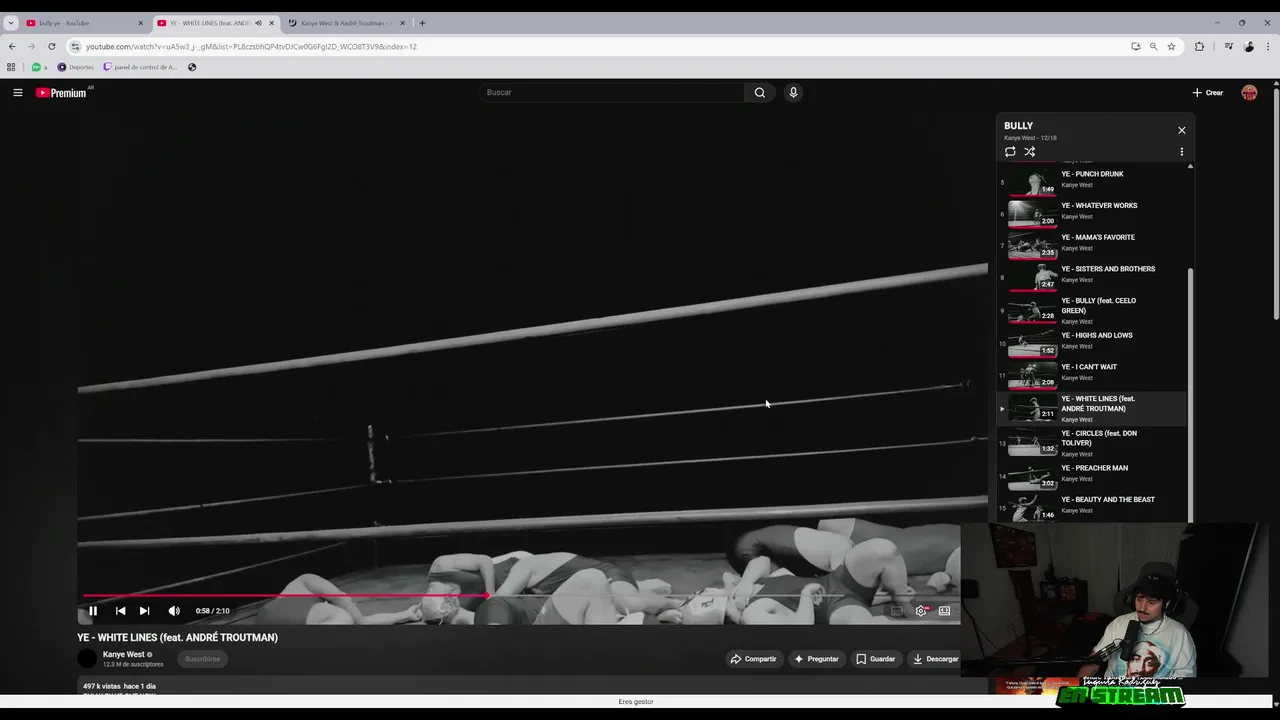Click the install app icon in address bar

(1135, 46)
